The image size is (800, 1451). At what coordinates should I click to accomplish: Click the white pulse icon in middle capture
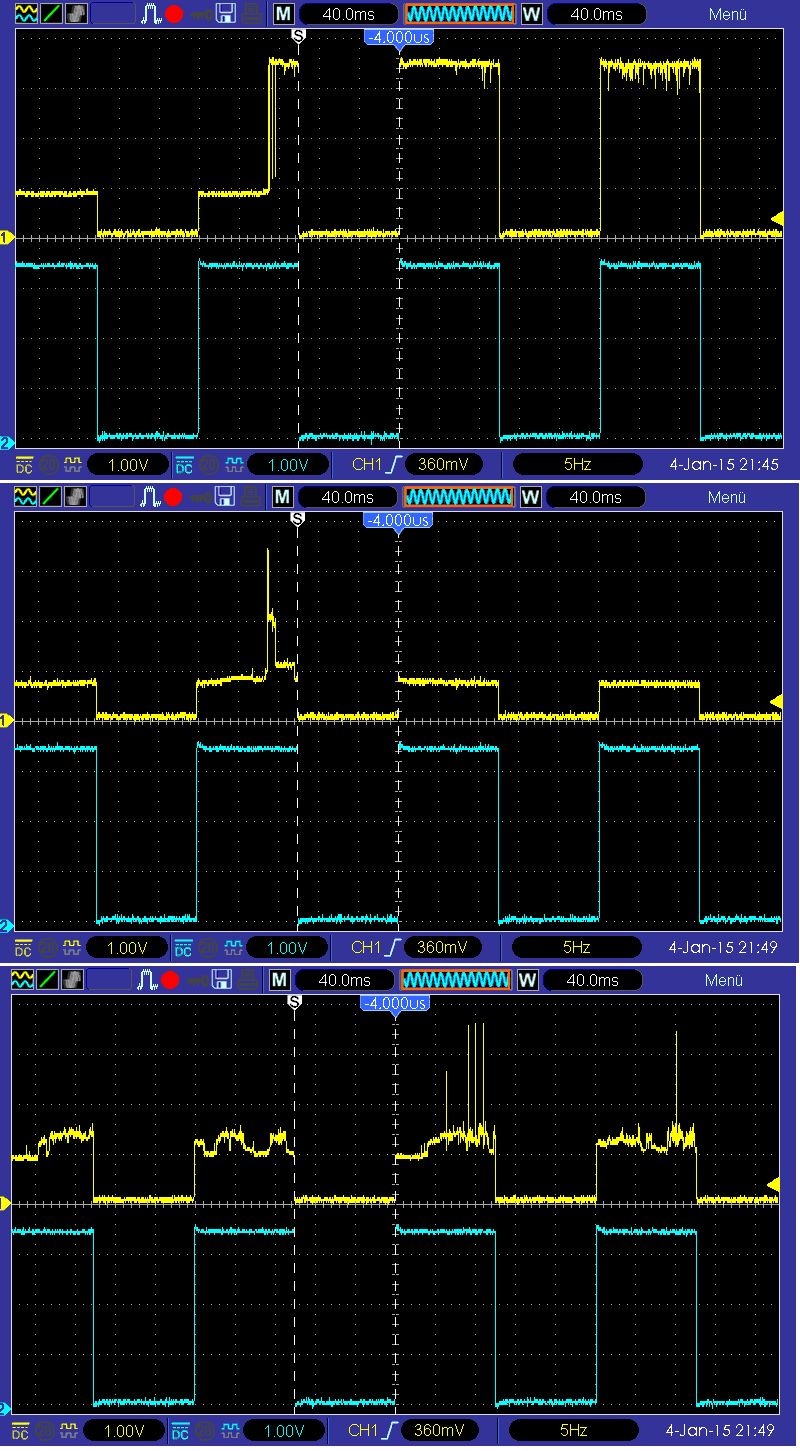[x=151, y=496]
